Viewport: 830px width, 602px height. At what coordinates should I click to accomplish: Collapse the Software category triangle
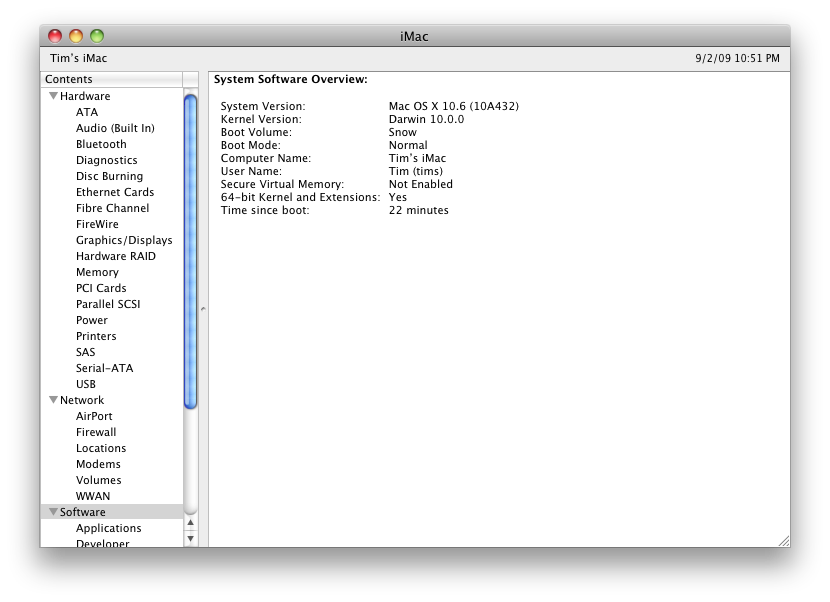pos(53,512)
